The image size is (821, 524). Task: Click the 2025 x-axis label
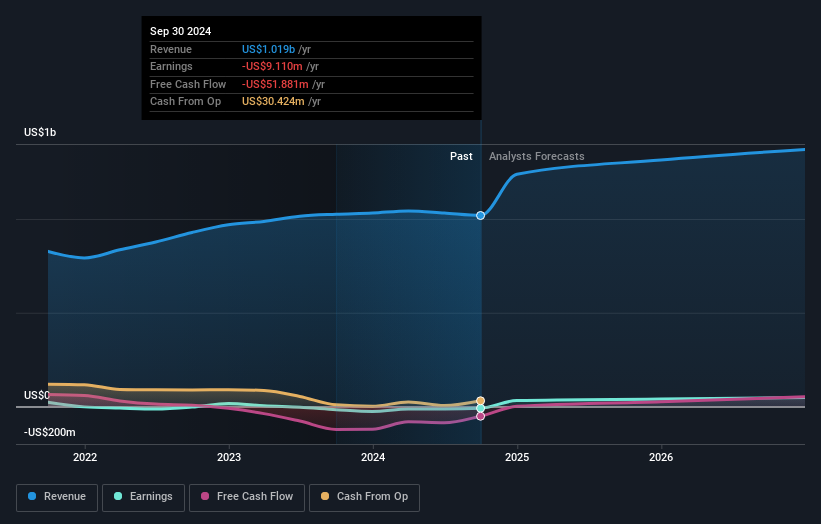pyautogui.click(x=517, y=458)
